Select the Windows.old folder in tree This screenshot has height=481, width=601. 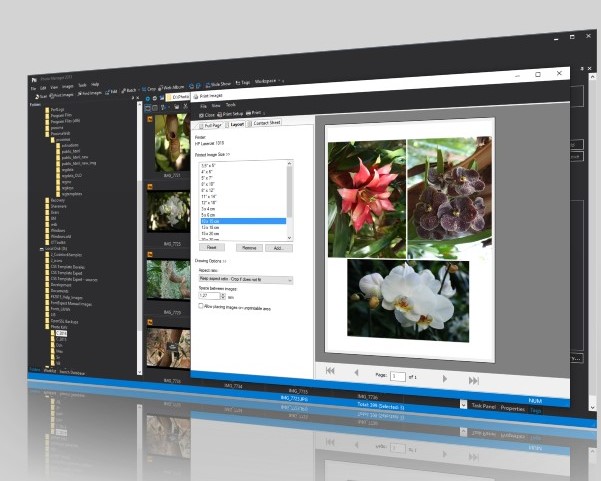pyautogui.click(x=61, y=236)
